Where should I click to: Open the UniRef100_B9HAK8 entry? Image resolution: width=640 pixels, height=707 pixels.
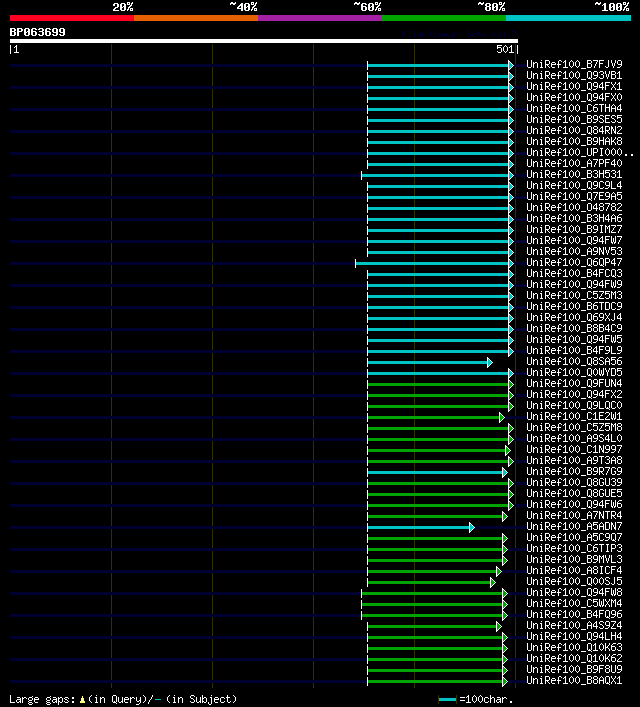point(574,142)
